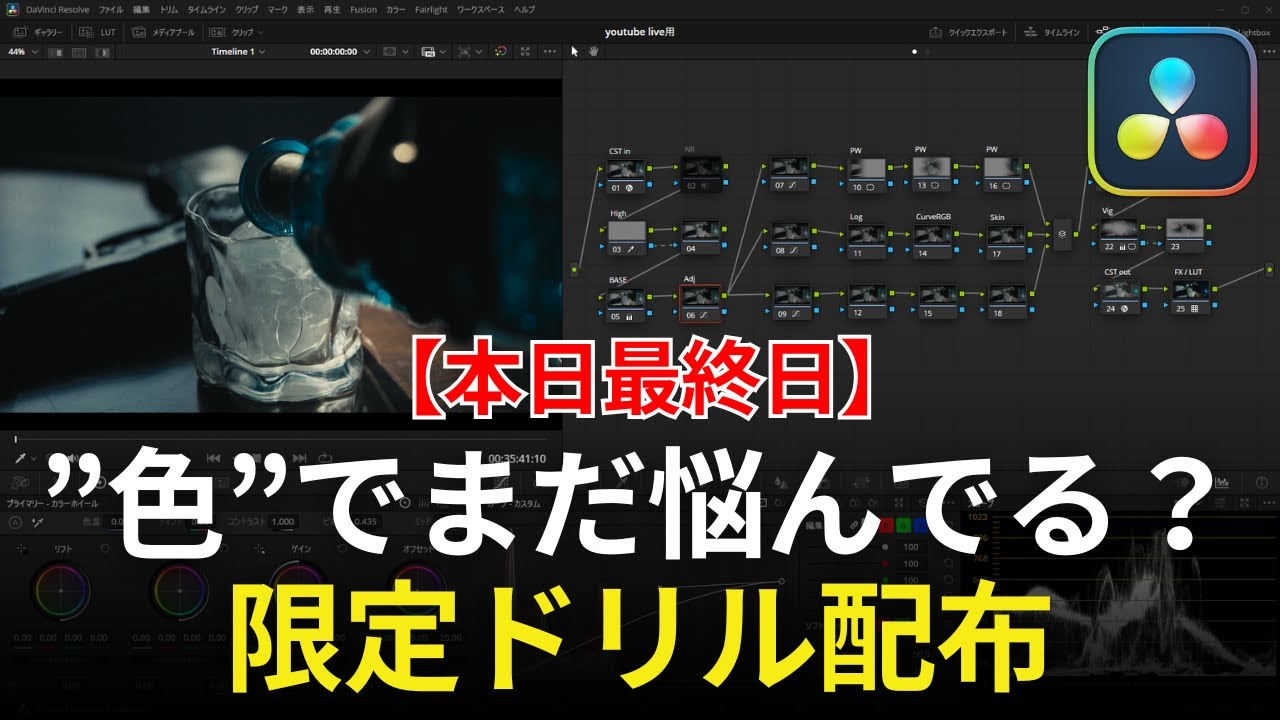The height and width of the screenshot is (720, 1280).
Task: Open the 編集 menu
Action: [142, 9]
